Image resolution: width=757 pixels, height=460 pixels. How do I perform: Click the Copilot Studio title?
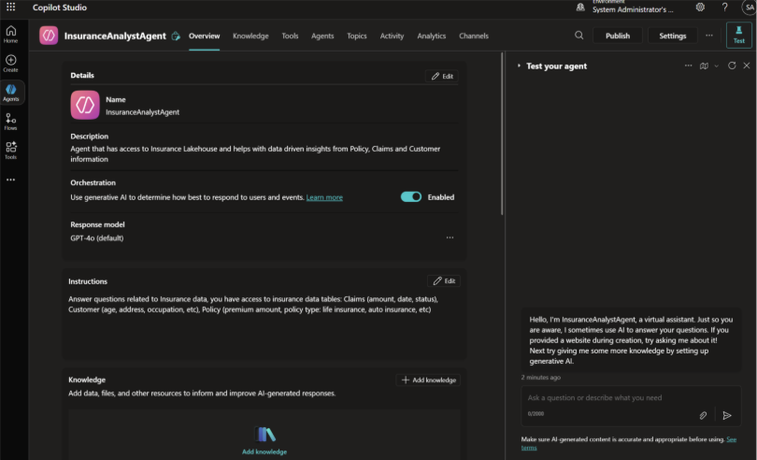tap(60, 7)
